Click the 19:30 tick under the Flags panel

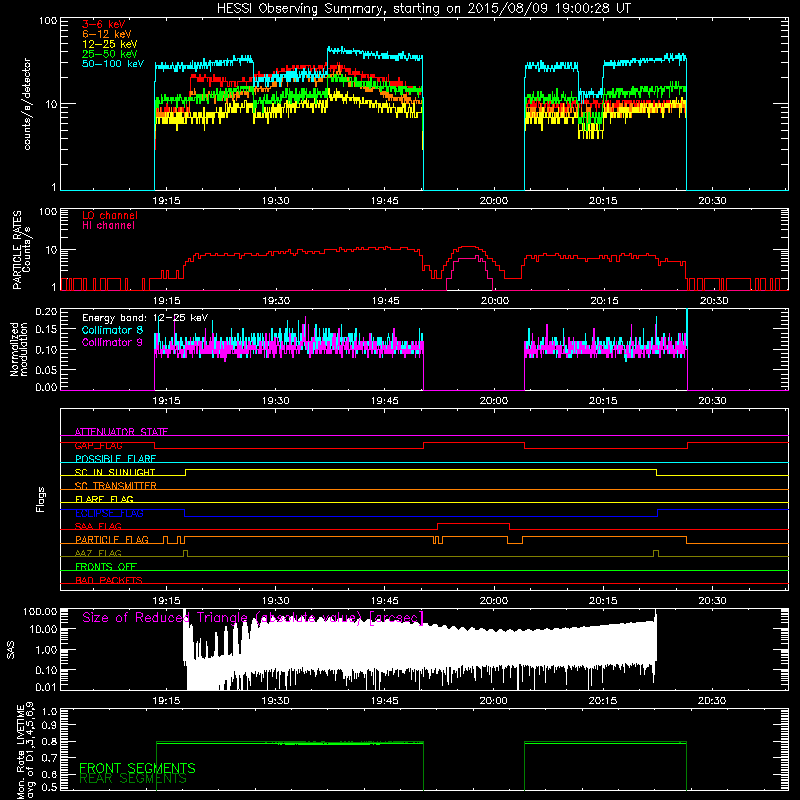pyautogui.click(x=276, y=601)
